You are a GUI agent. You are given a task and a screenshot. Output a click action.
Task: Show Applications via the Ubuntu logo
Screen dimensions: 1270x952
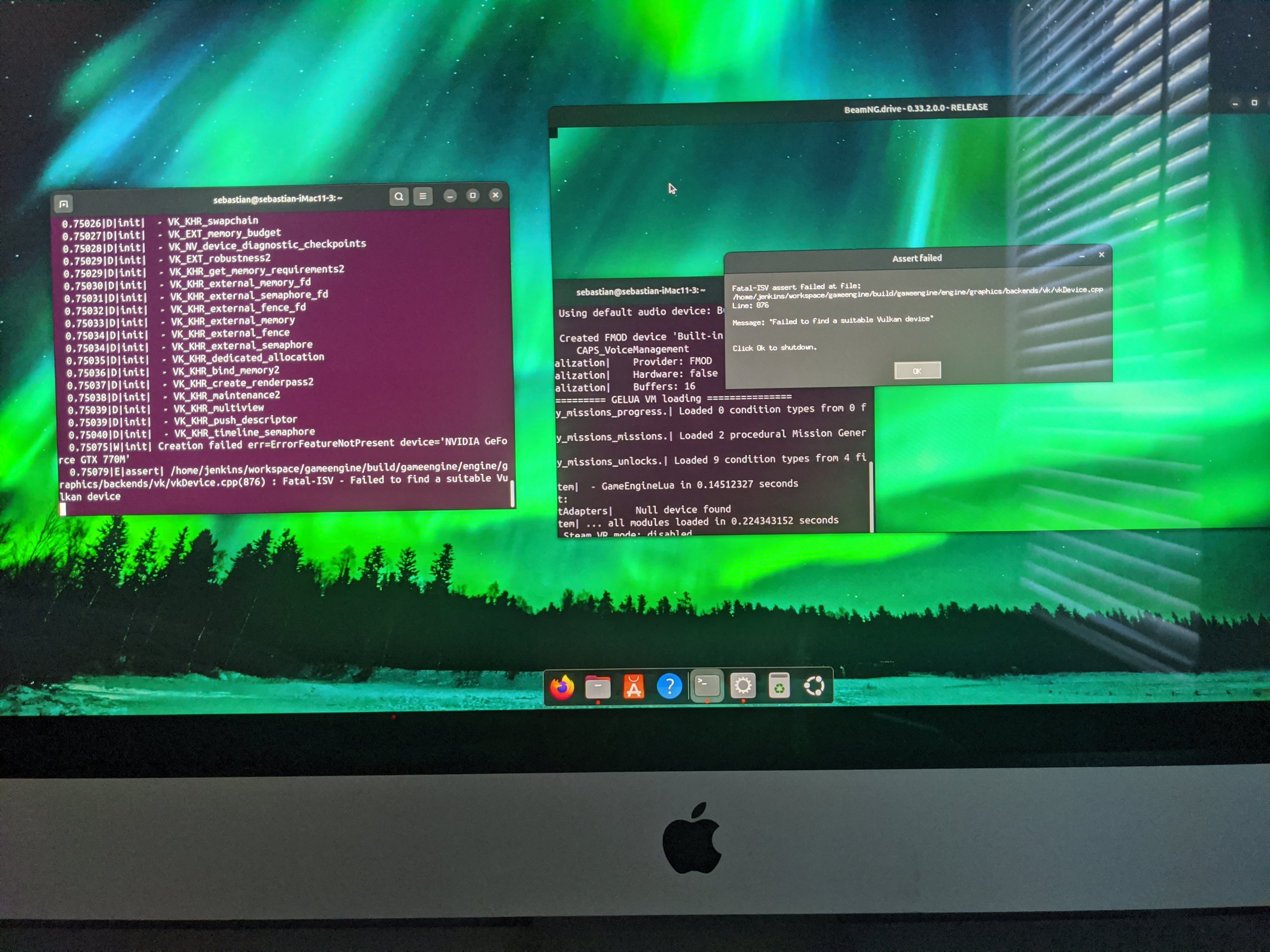[814, 685]
